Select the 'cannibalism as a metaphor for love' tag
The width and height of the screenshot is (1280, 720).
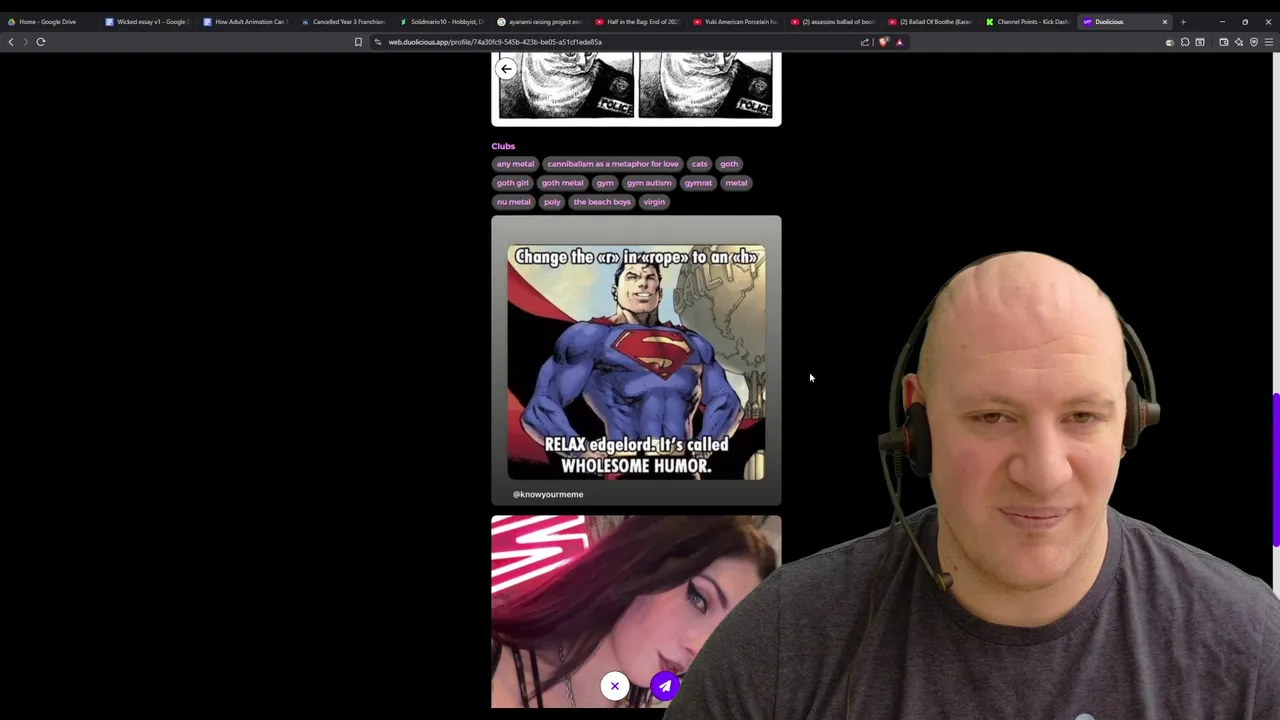612,164
